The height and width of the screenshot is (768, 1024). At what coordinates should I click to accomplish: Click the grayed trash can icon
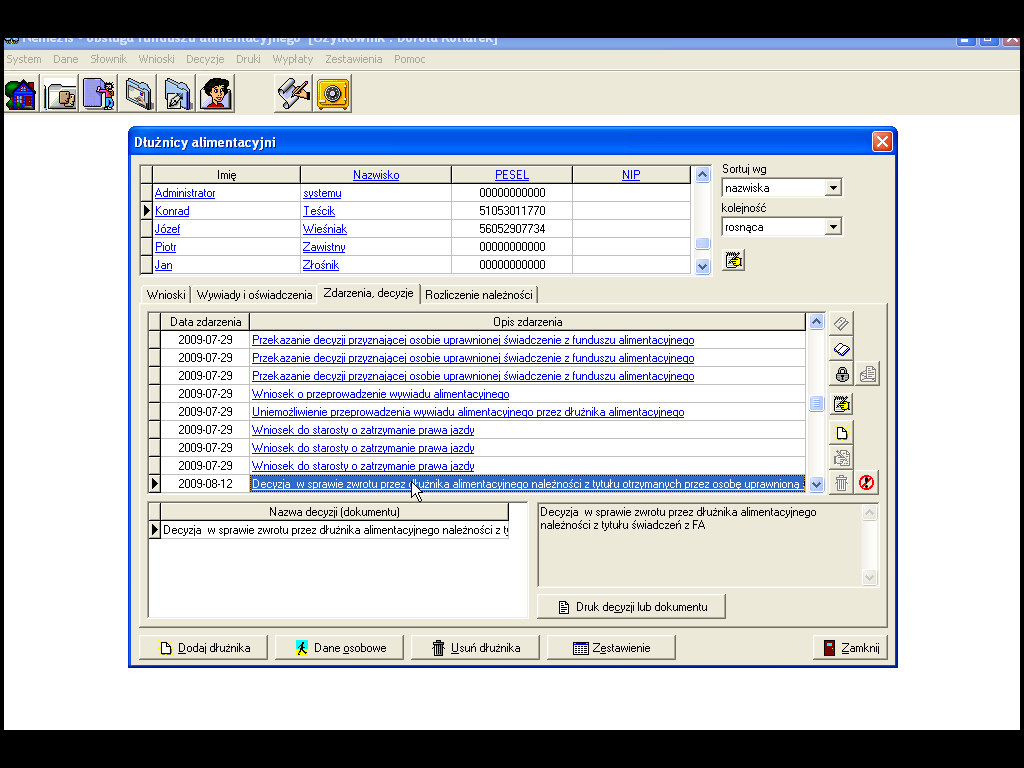(841, 483)
